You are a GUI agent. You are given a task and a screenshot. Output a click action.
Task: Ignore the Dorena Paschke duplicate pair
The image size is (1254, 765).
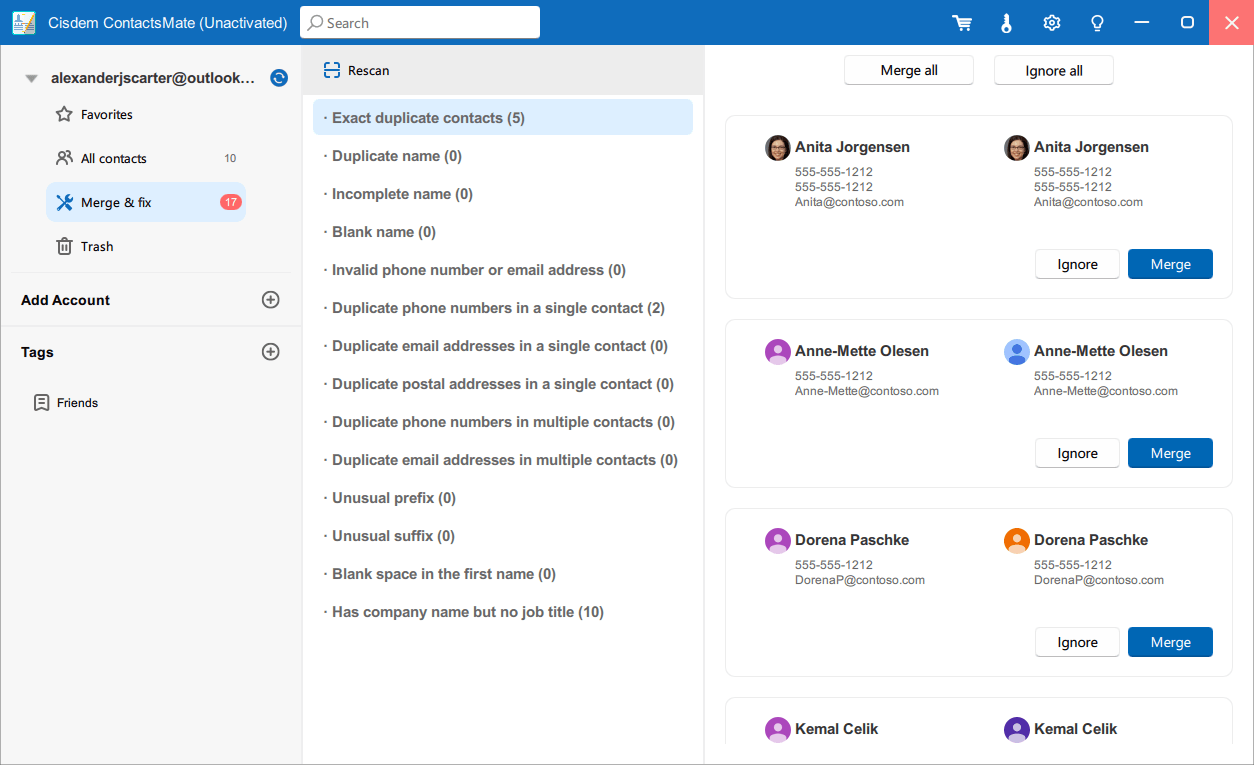pyautogui.click(x=1077, y=642)
